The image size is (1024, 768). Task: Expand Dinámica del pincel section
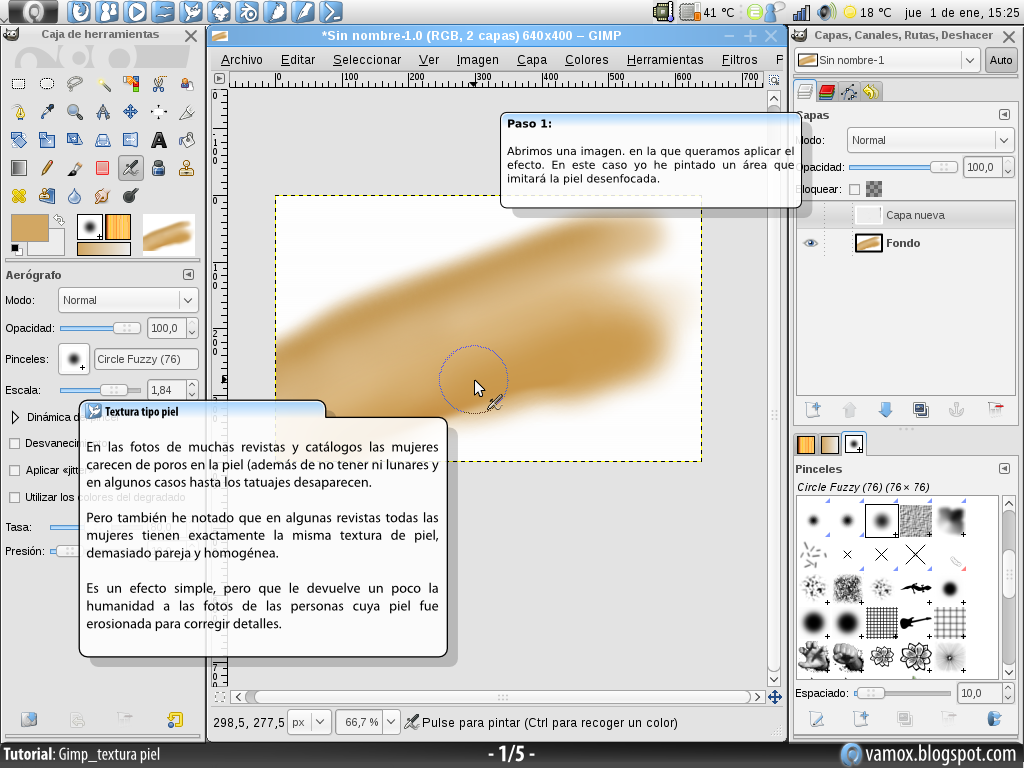[15, 417]
